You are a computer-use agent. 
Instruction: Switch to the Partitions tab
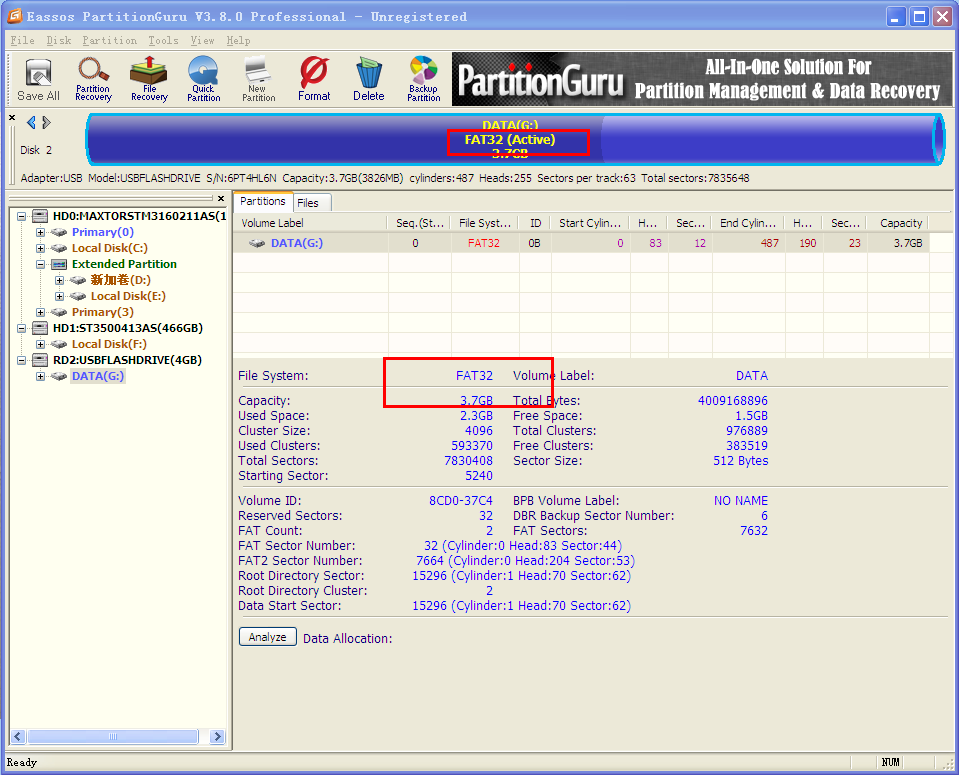[x=262, y=201]
